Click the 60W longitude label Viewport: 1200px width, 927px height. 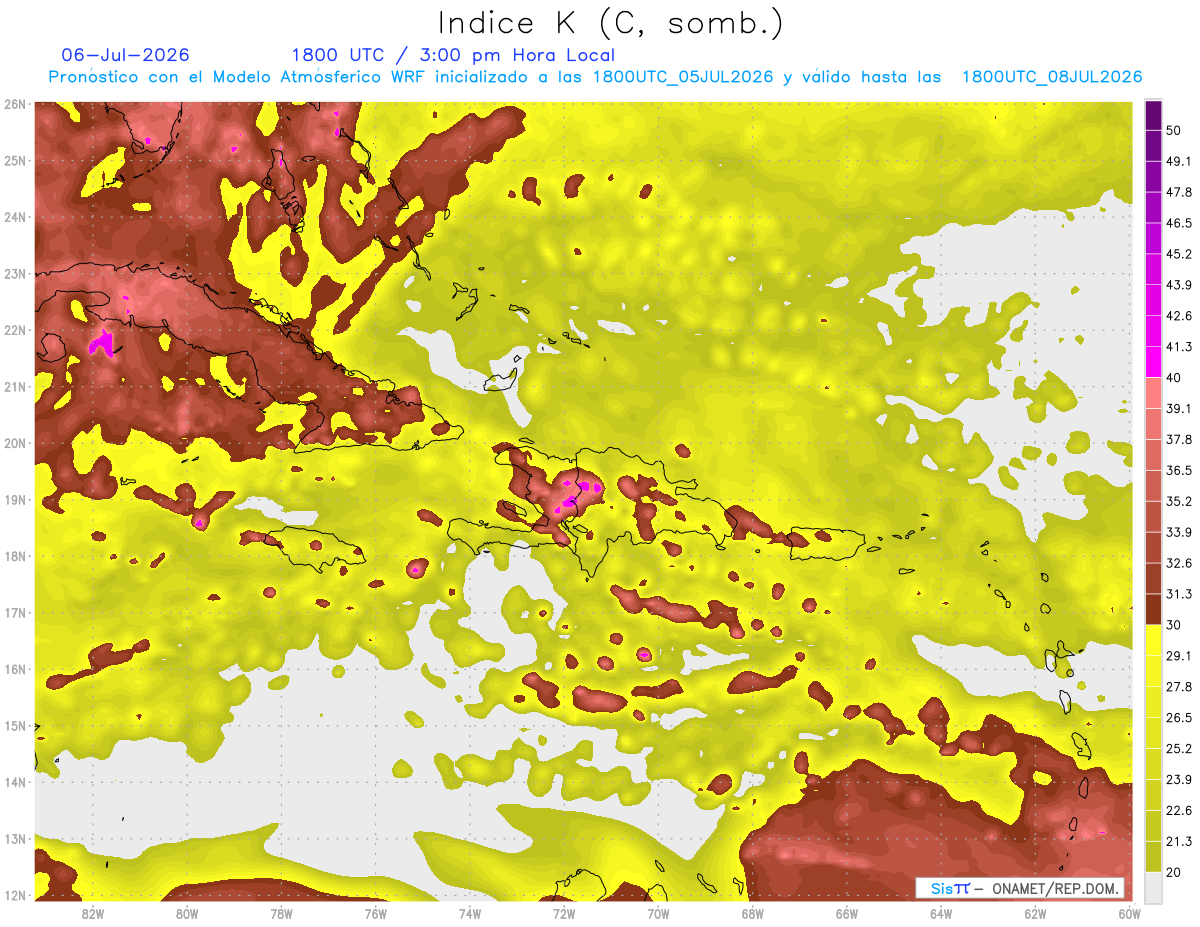click(x=1130, y=914)
